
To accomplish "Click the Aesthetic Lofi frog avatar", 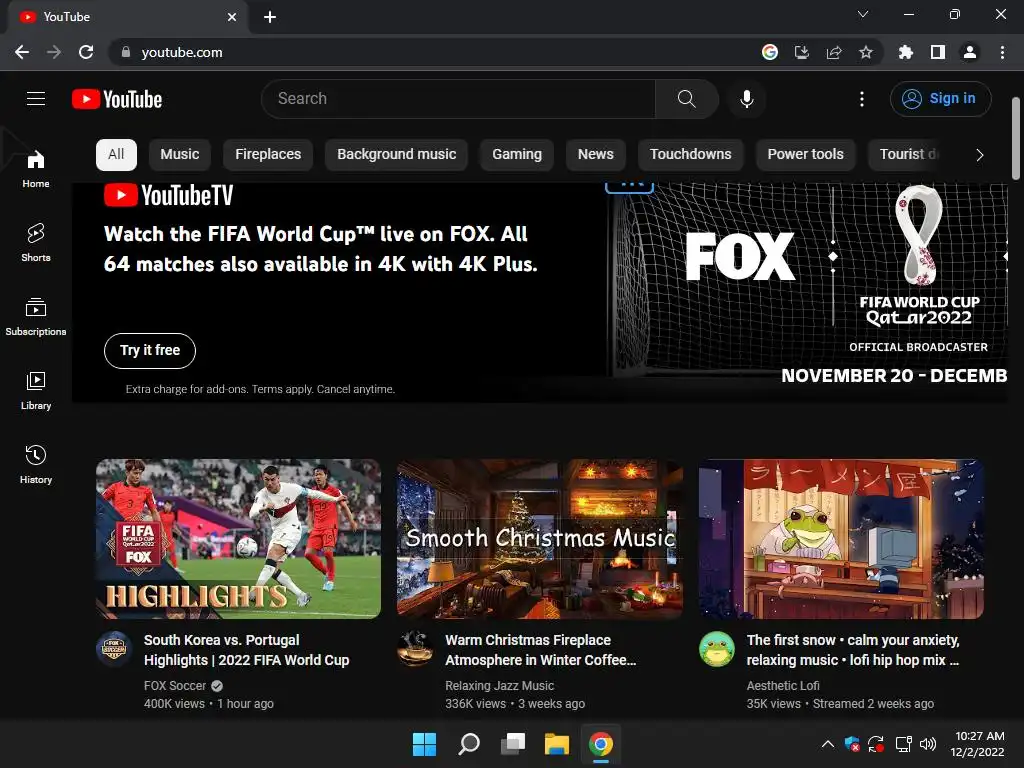I will (716, 648).
